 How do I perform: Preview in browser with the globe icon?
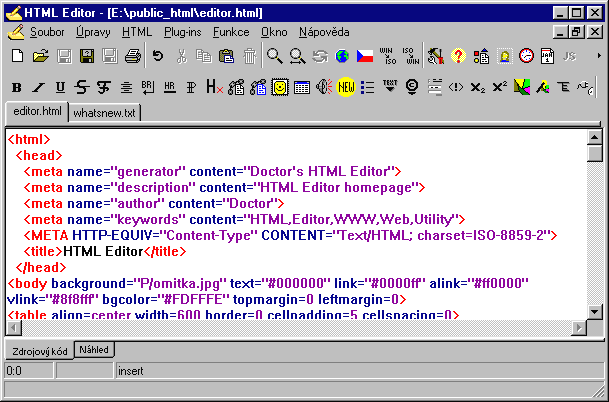(342, 56)
